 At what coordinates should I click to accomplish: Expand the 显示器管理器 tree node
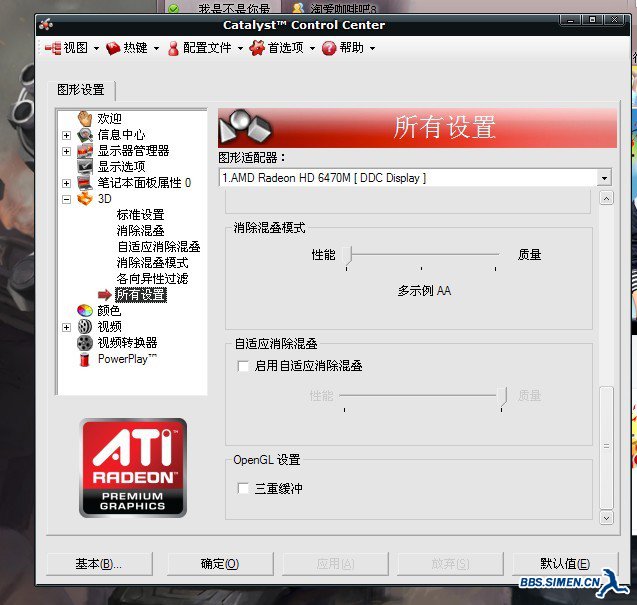pos(67,151)
